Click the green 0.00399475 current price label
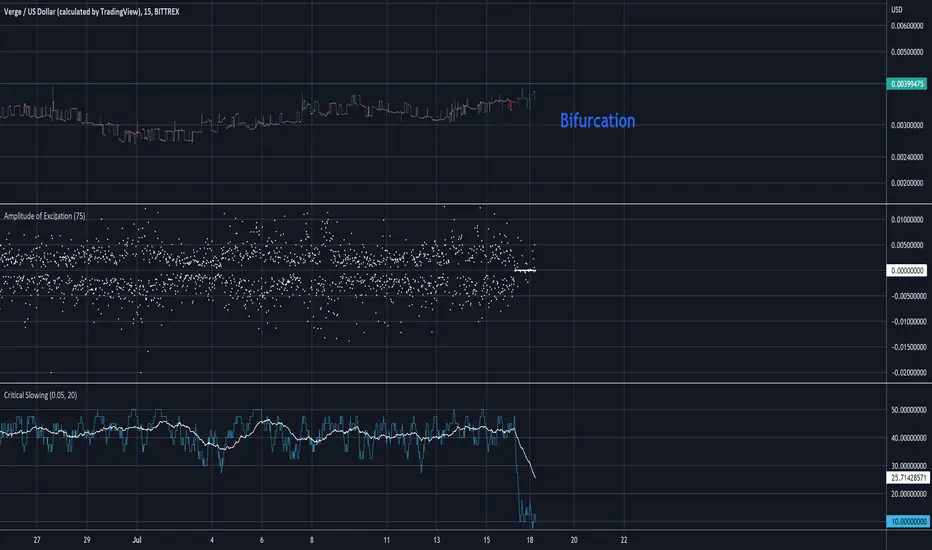 coord(906,84)
